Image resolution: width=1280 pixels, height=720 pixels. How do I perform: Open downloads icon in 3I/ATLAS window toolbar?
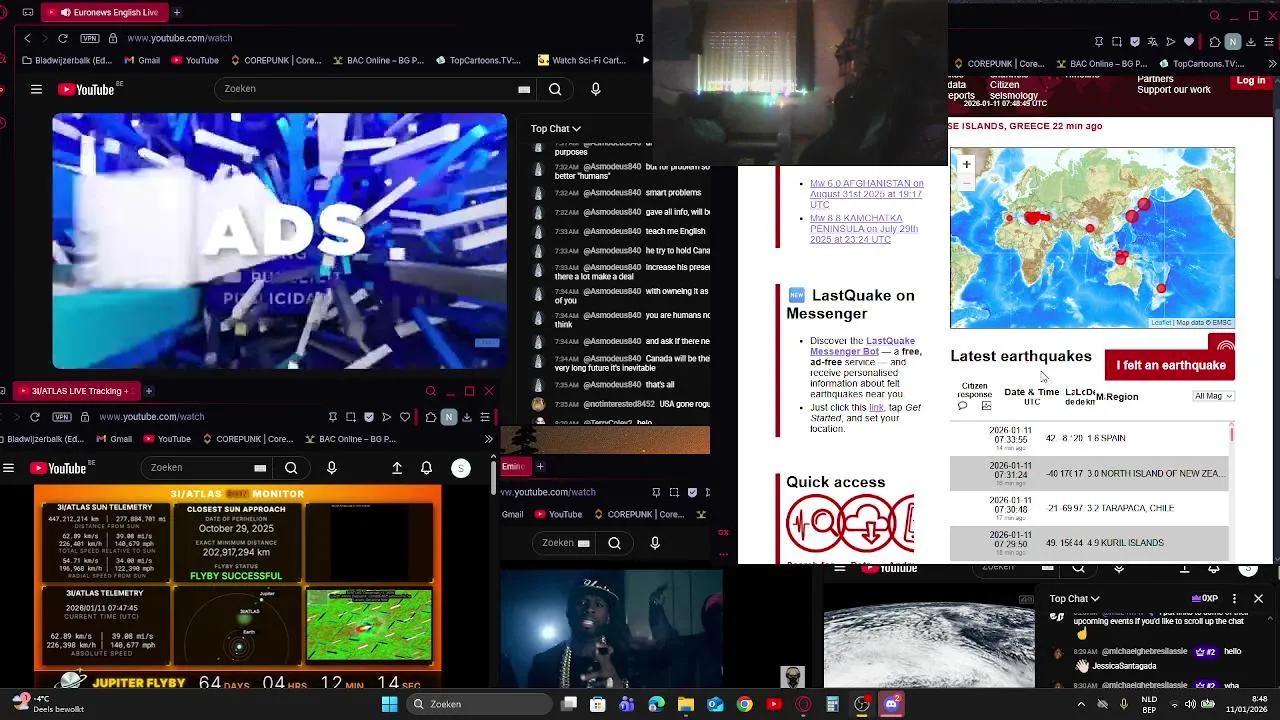click(467, 417)
